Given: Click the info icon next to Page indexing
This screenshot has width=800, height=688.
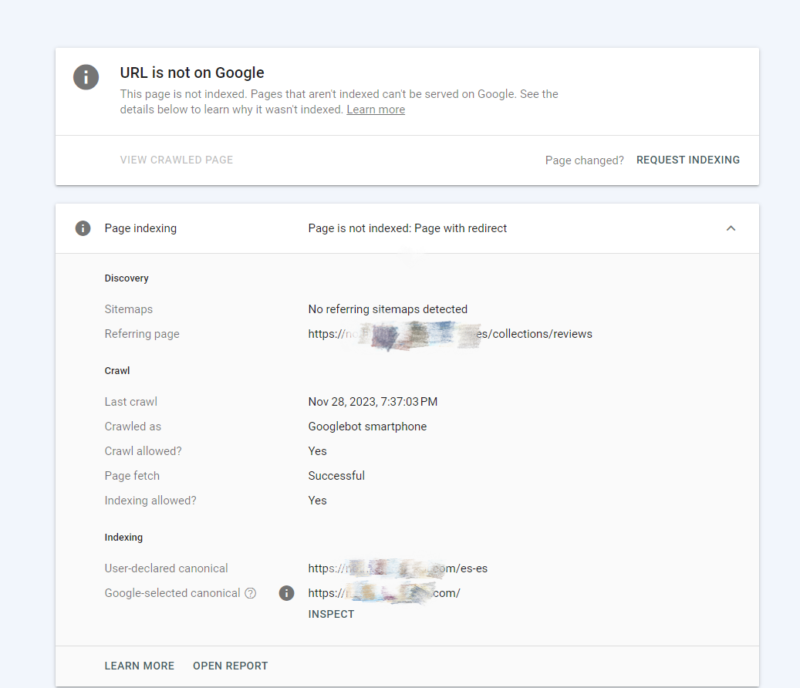Looking at the screenshot, I should point(83,228).
